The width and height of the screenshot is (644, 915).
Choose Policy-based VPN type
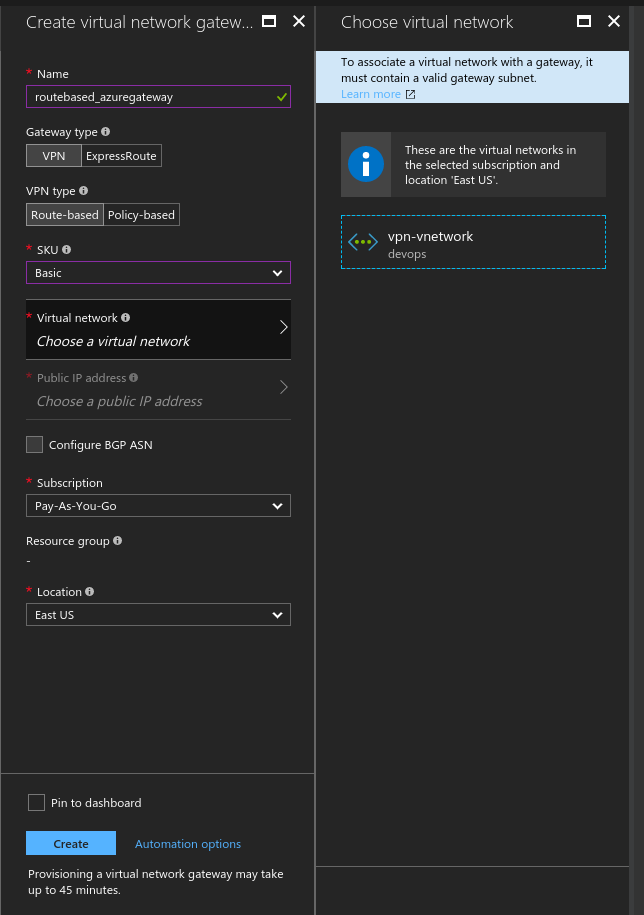141,215
